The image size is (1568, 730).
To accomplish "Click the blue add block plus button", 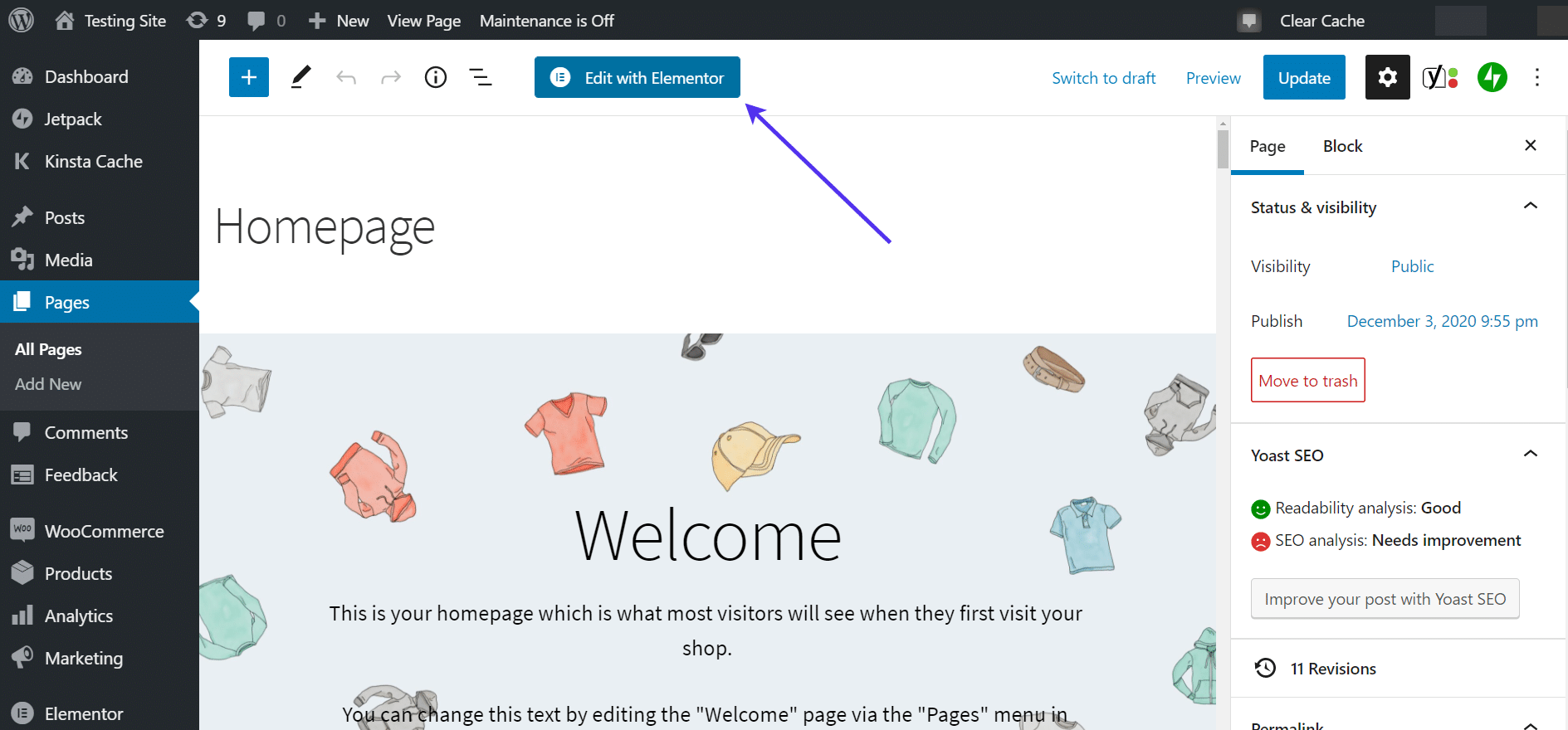I will coord(249,77).
